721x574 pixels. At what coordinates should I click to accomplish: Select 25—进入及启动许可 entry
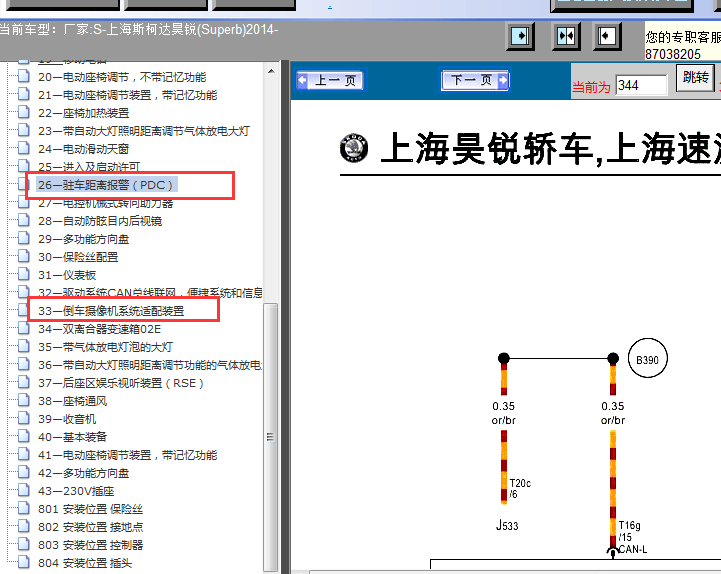click(89, 166)
